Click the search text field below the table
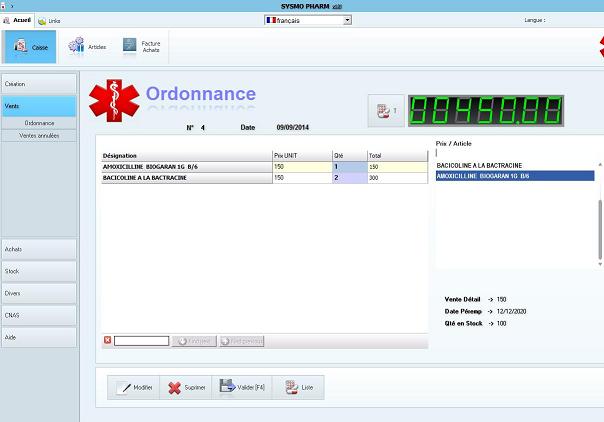Viewport: 604px width, 422px height. pos(141,341)
